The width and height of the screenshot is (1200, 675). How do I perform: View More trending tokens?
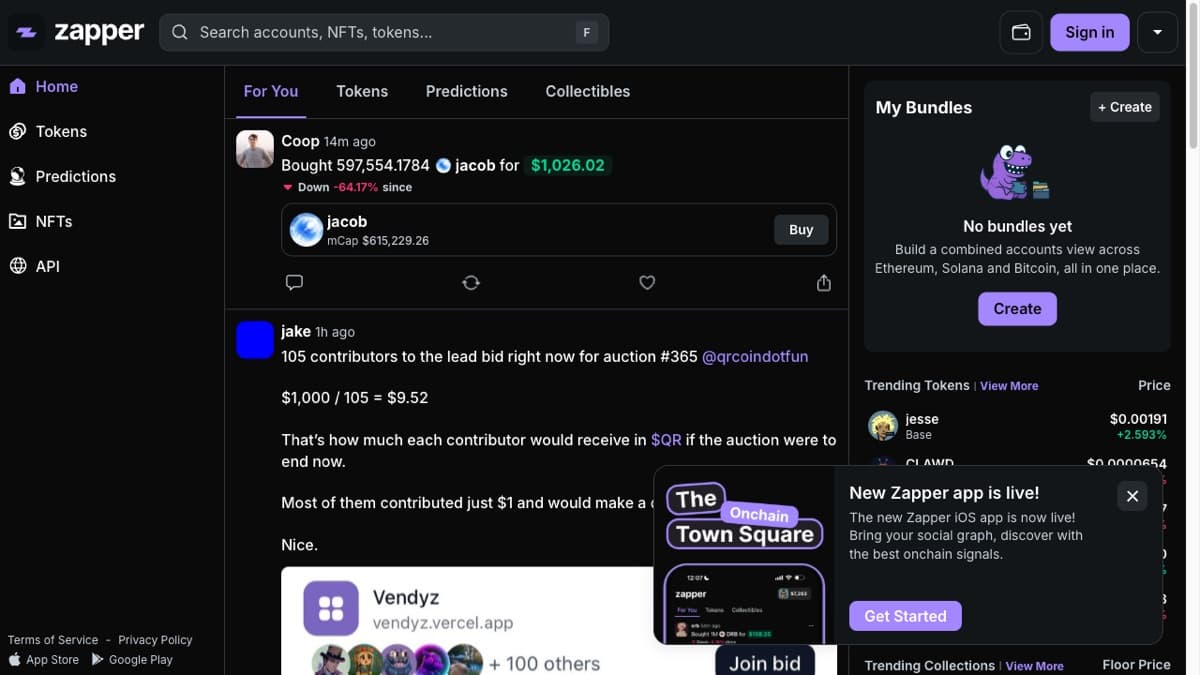coord(1009,385)
